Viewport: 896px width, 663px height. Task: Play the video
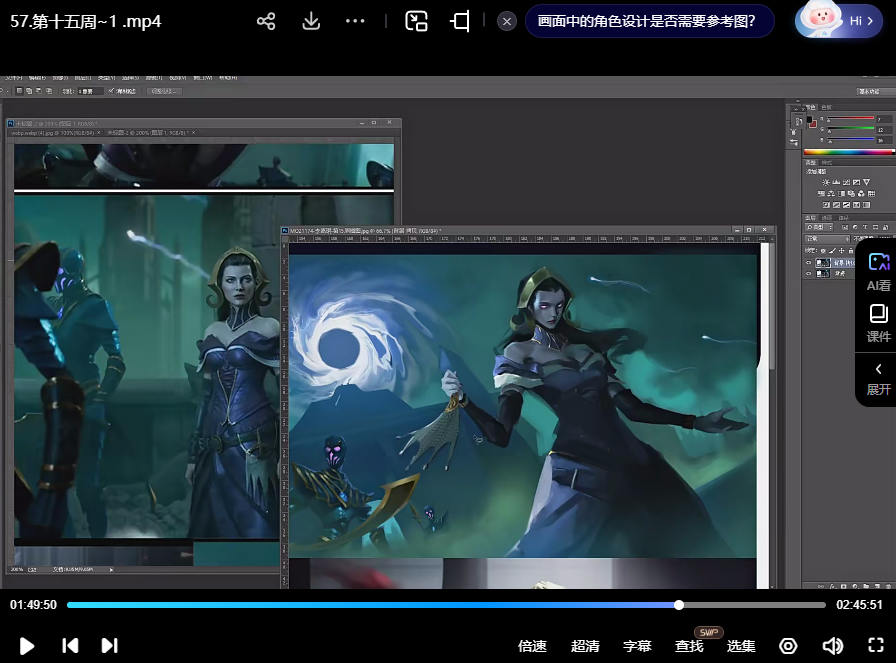[x=27, y=646]
